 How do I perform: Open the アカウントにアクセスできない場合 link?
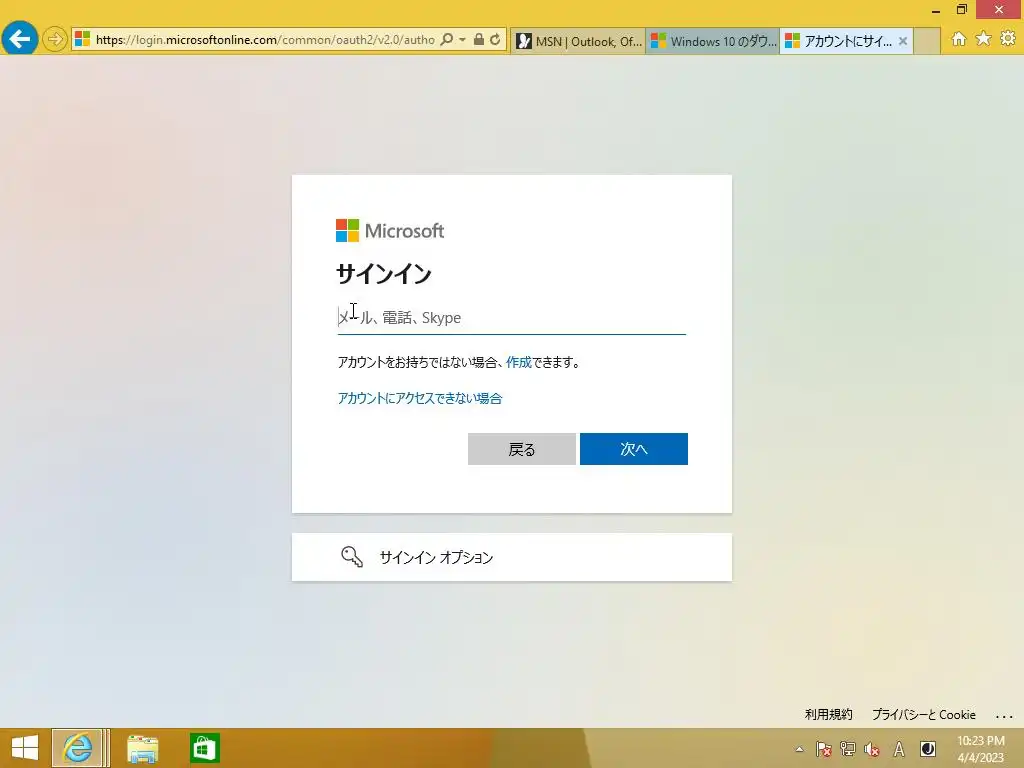[419, 398]
